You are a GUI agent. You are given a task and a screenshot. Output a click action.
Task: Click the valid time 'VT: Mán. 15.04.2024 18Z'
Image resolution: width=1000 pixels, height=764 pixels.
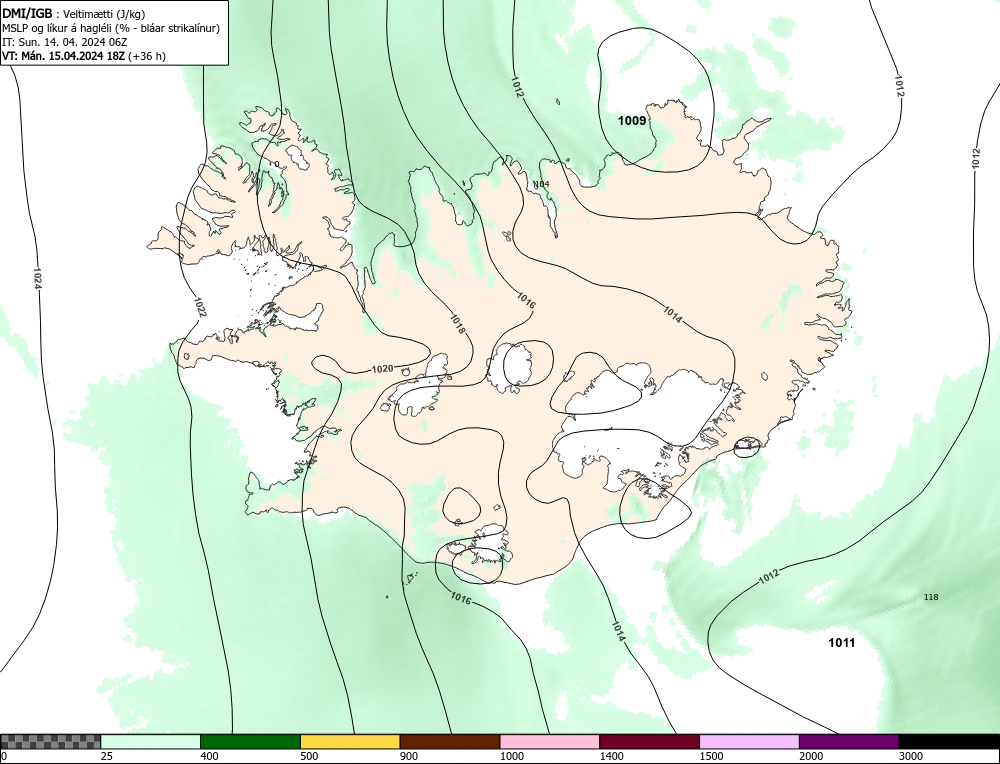64,55
